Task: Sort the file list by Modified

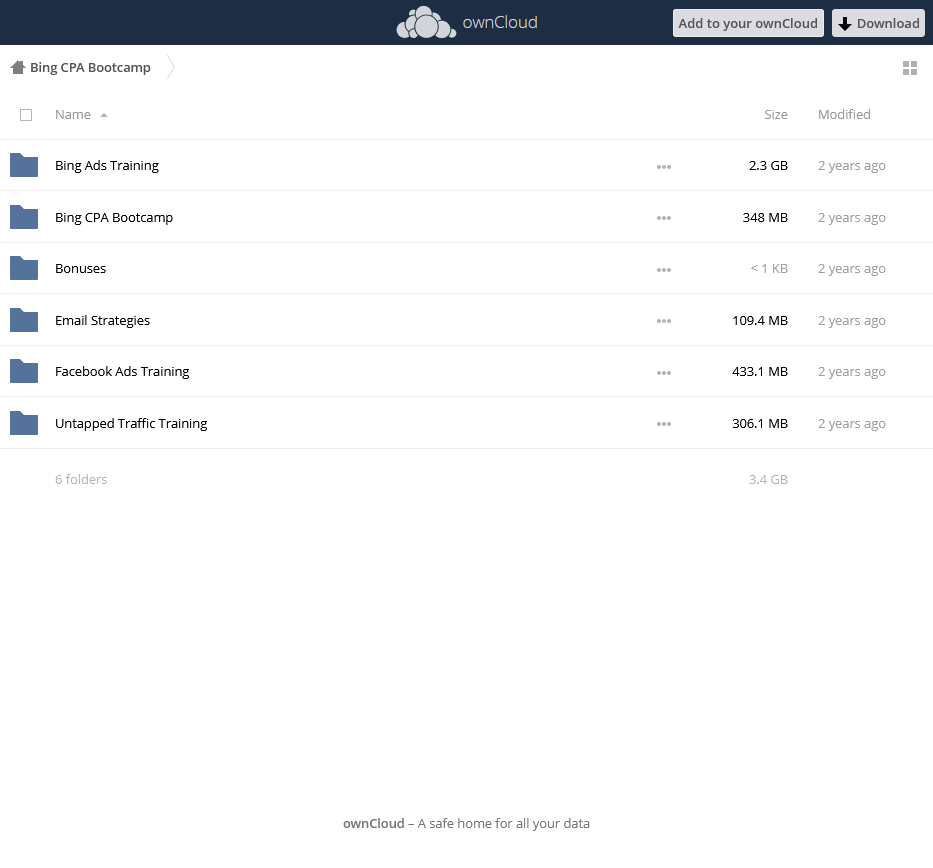Action: 844,114
